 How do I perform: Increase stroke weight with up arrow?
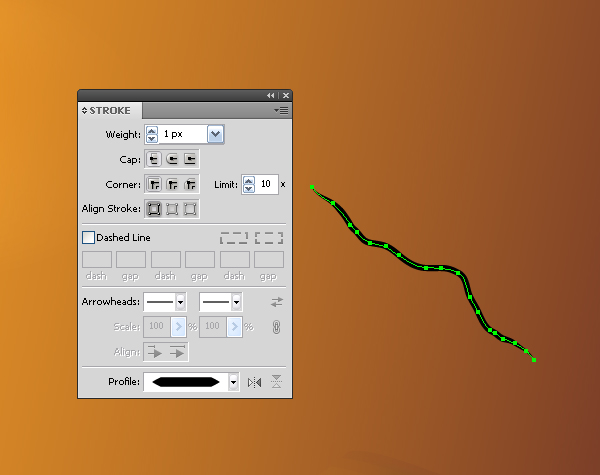(152, 130)
